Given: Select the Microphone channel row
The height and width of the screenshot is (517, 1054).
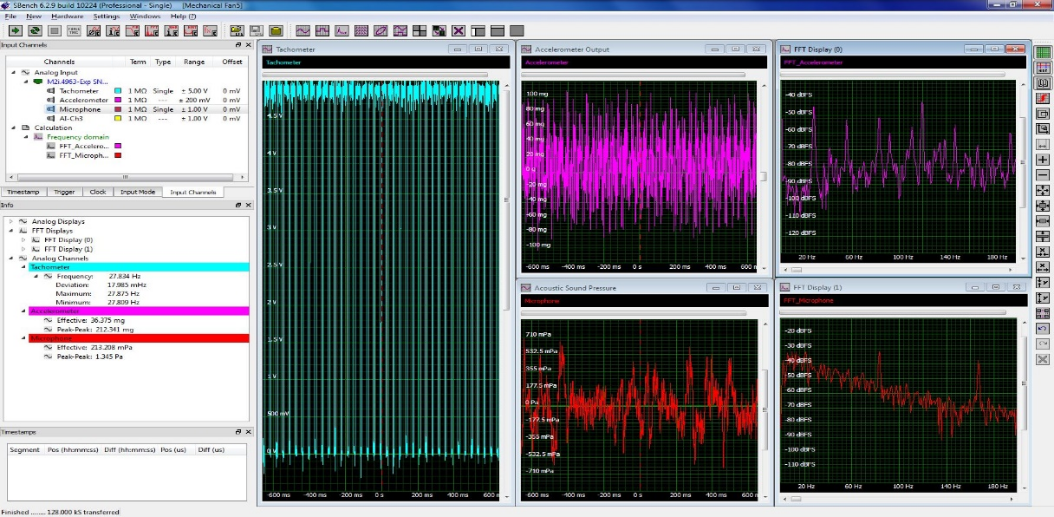Looking at the screenshot, I should (80, 109).
